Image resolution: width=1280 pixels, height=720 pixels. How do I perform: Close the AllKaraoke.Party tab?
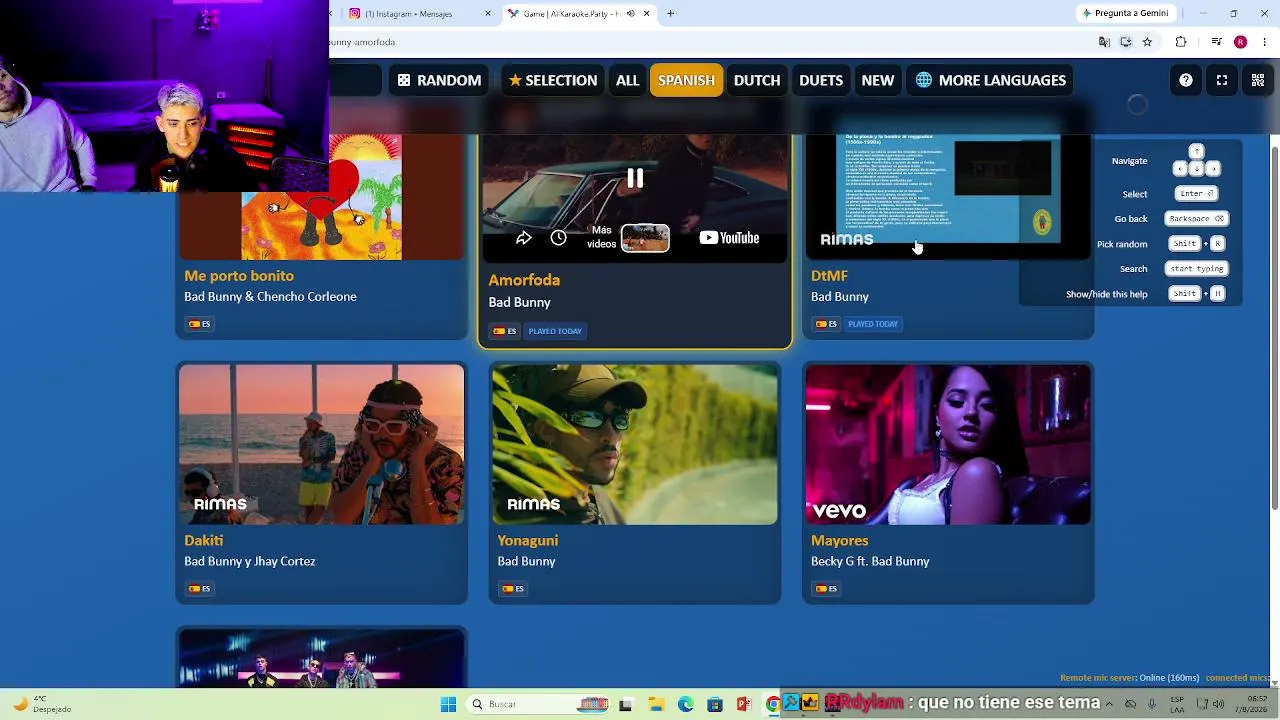point(646,14)
